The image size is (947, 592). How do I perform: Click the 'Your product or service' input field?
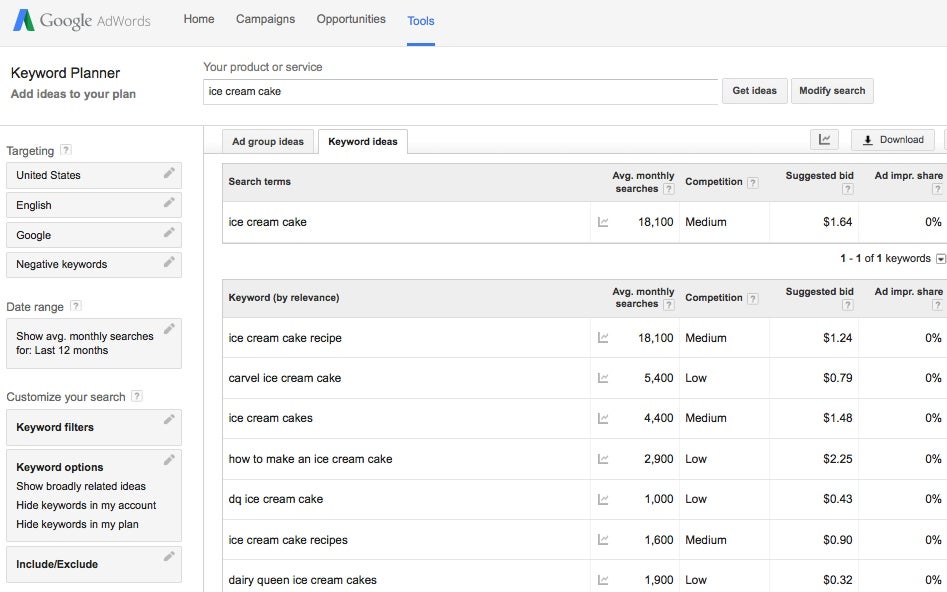460,92
